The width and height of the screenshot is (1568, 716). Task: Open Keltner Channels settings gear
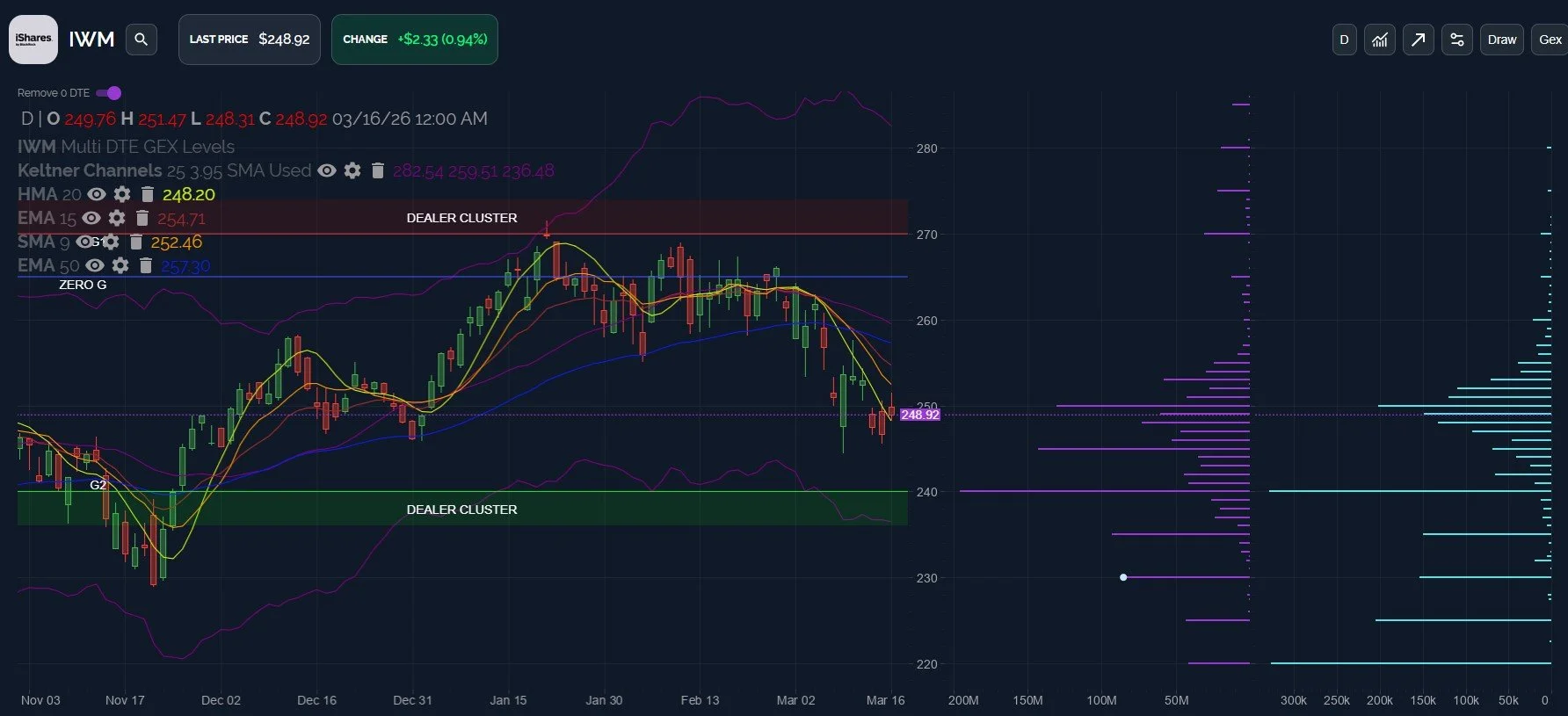coord(352,170)
